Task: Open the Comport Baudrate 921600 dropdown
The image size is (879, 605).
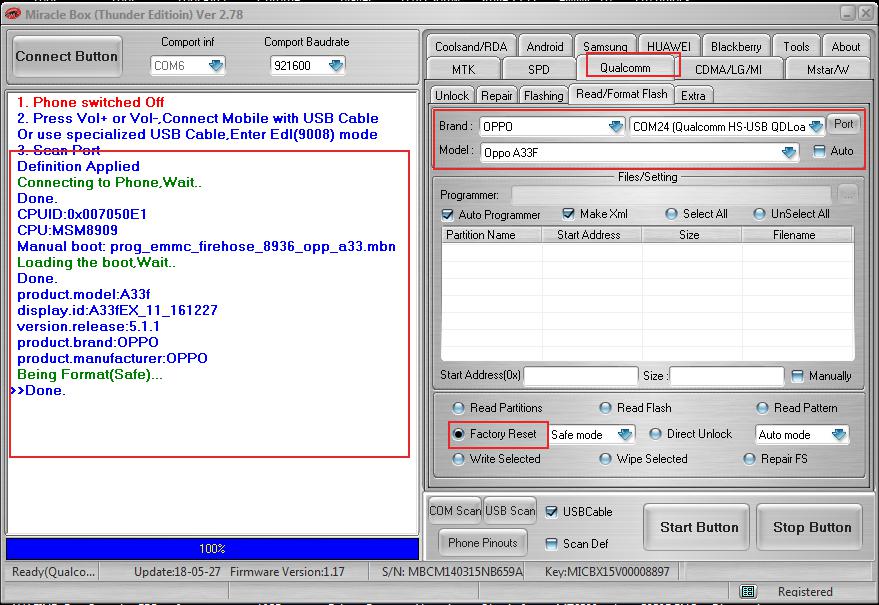Action: point(336,66)
